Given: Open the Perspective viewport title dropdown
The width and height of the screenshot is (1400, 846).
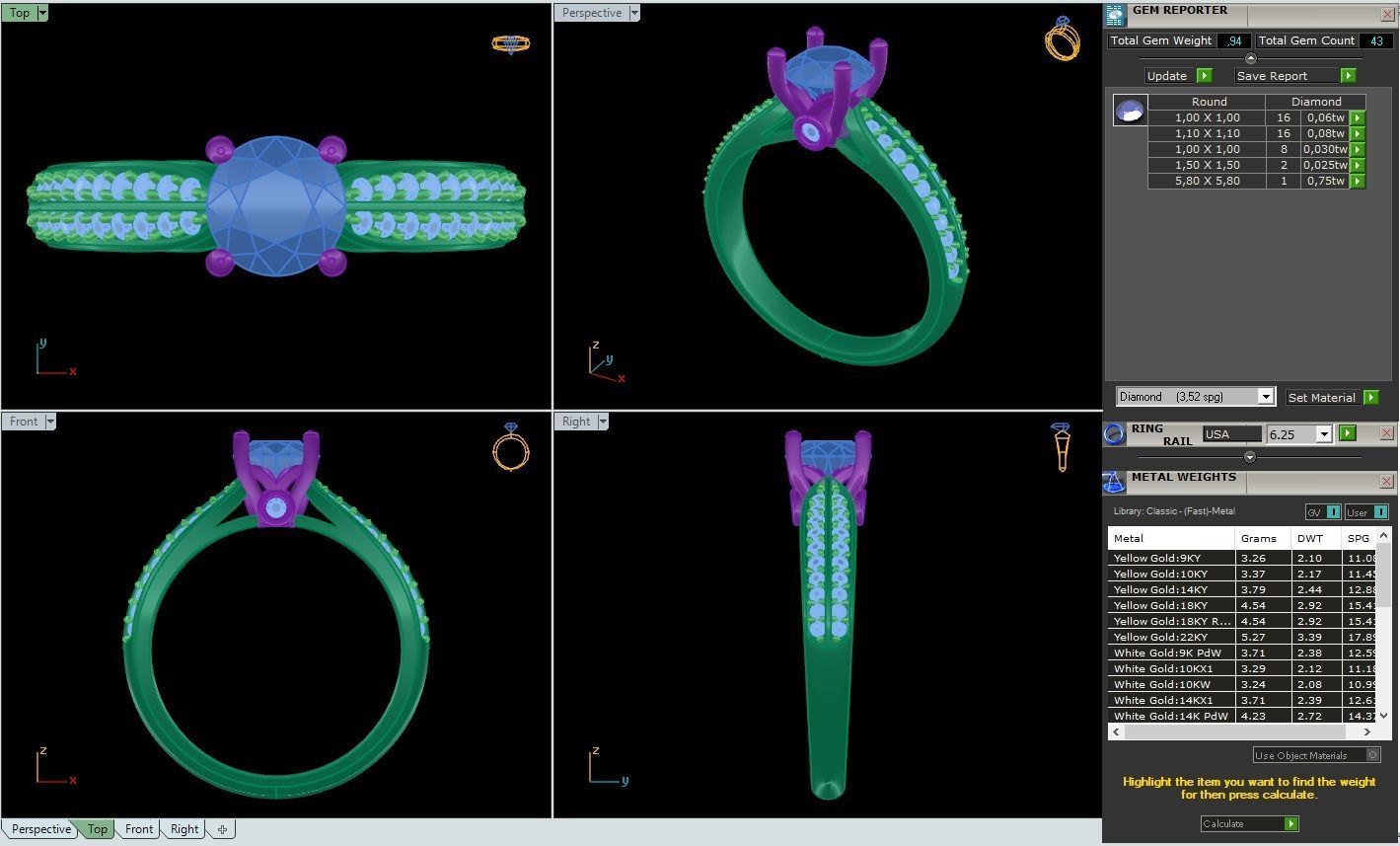Looking at the screenshot, I should [x=634, y=13].
